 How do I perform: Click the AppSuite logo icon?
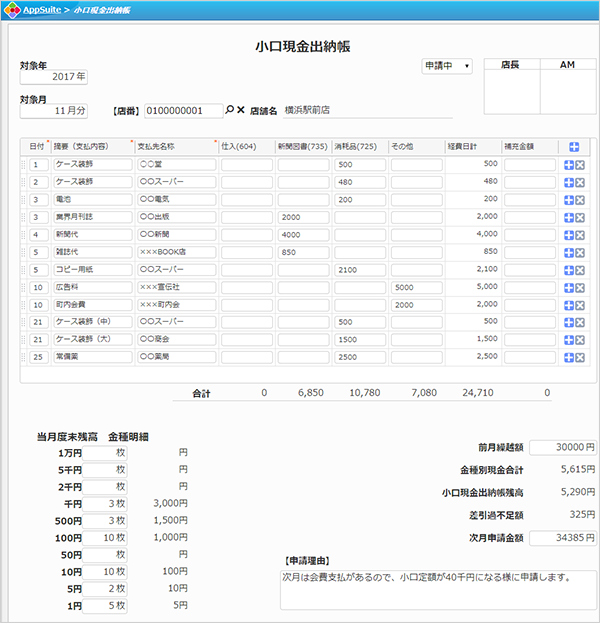[12, 10]
